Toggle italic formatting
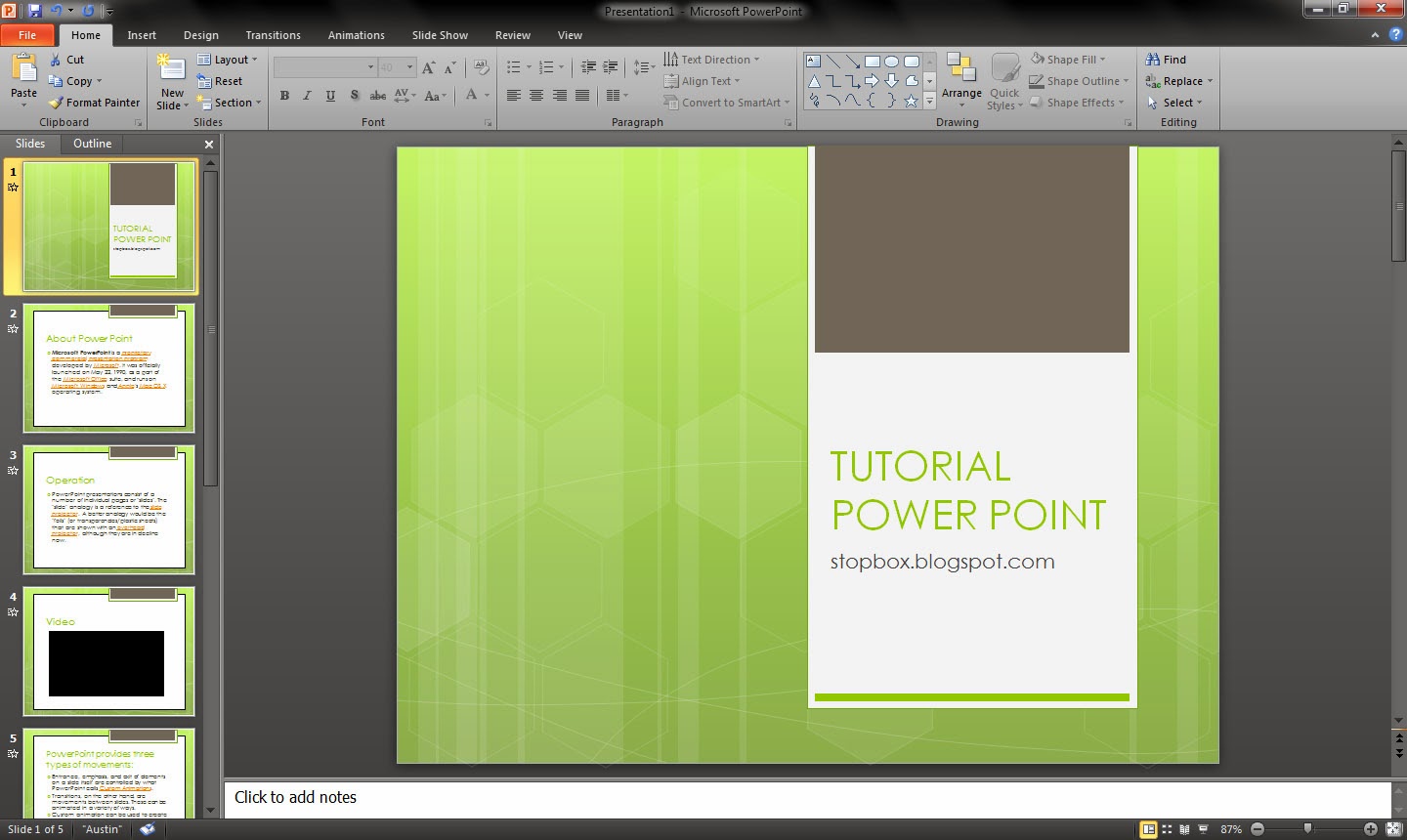The image size is (1407, 840). pyautogui.click(x=306, y=96)
